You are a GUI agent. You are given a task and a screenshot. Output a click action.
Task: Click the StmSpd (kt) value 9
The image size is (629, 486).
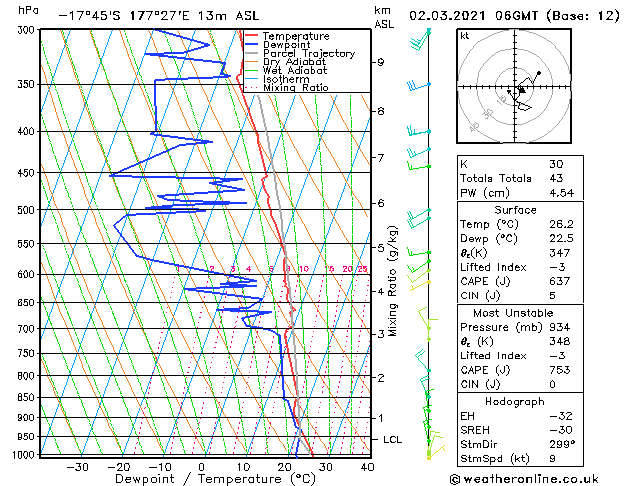coord(552,458)
